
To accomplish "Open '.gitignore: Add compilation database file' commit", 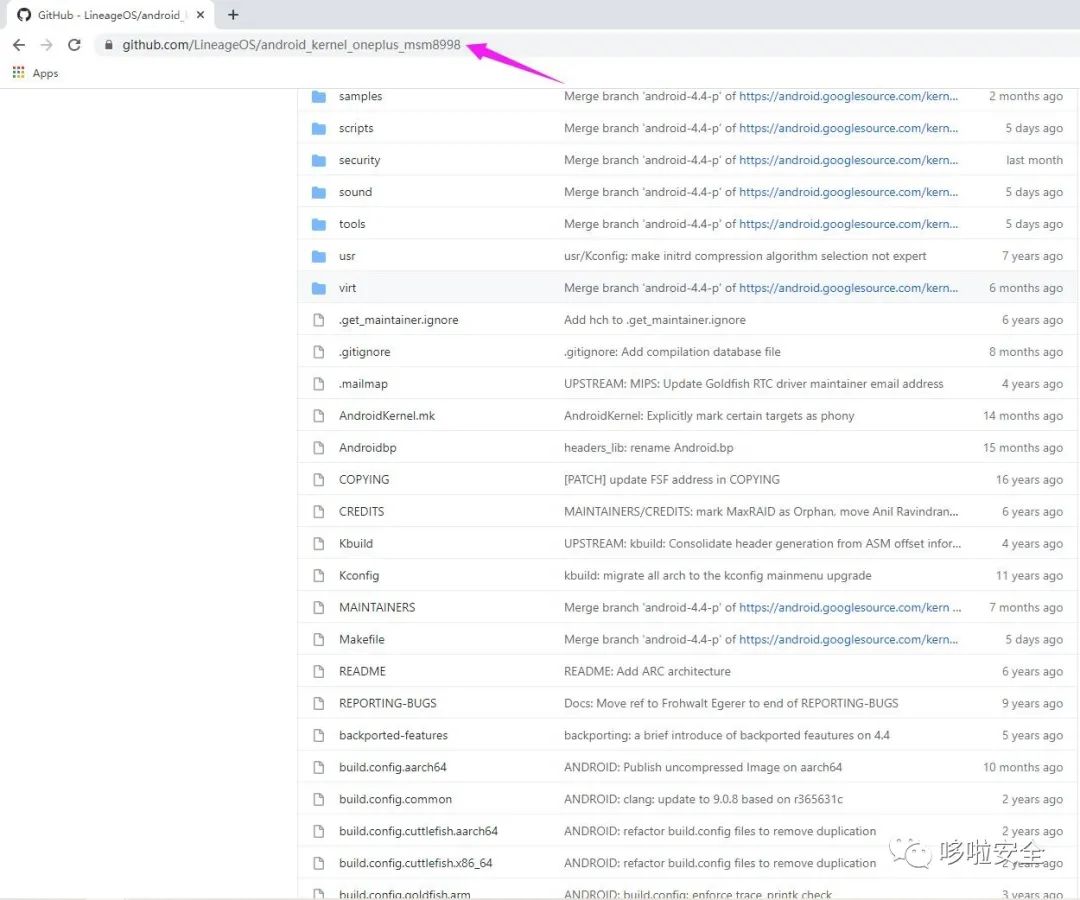I will click(x=672, y=352).
